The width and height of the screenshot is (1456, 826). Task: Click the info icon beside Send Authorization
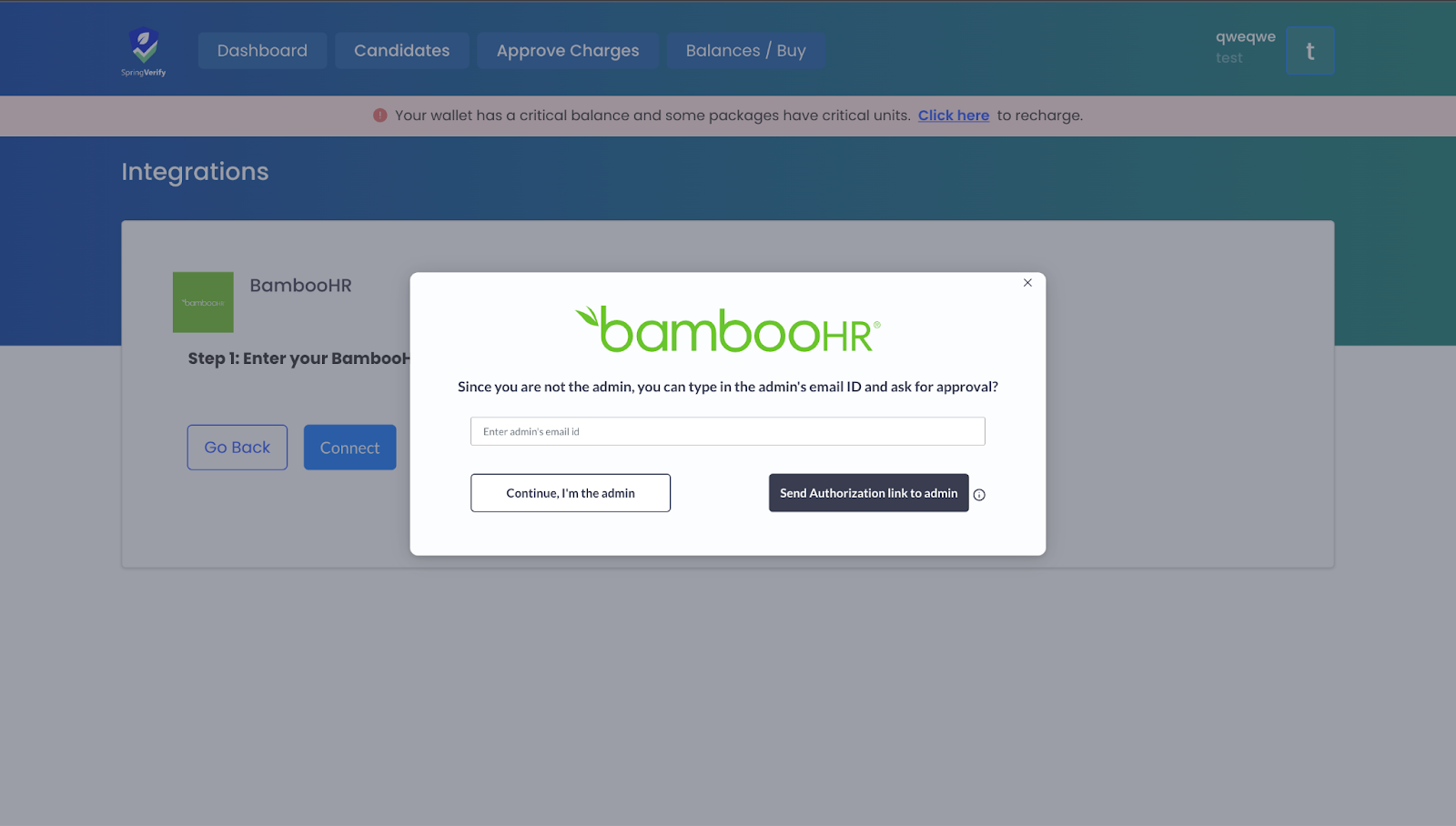979,495
